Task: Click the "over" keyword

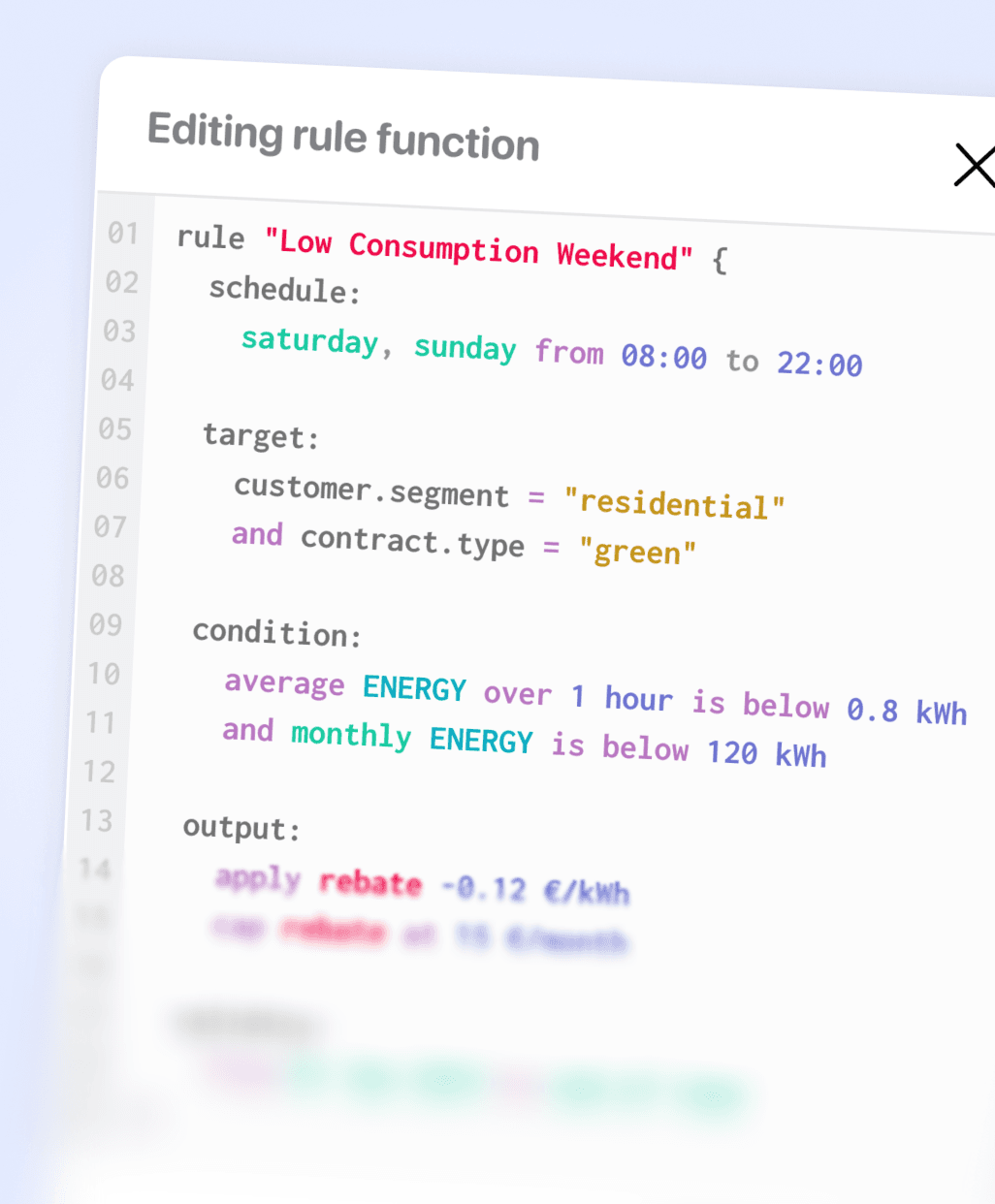Action: [518, 693]
